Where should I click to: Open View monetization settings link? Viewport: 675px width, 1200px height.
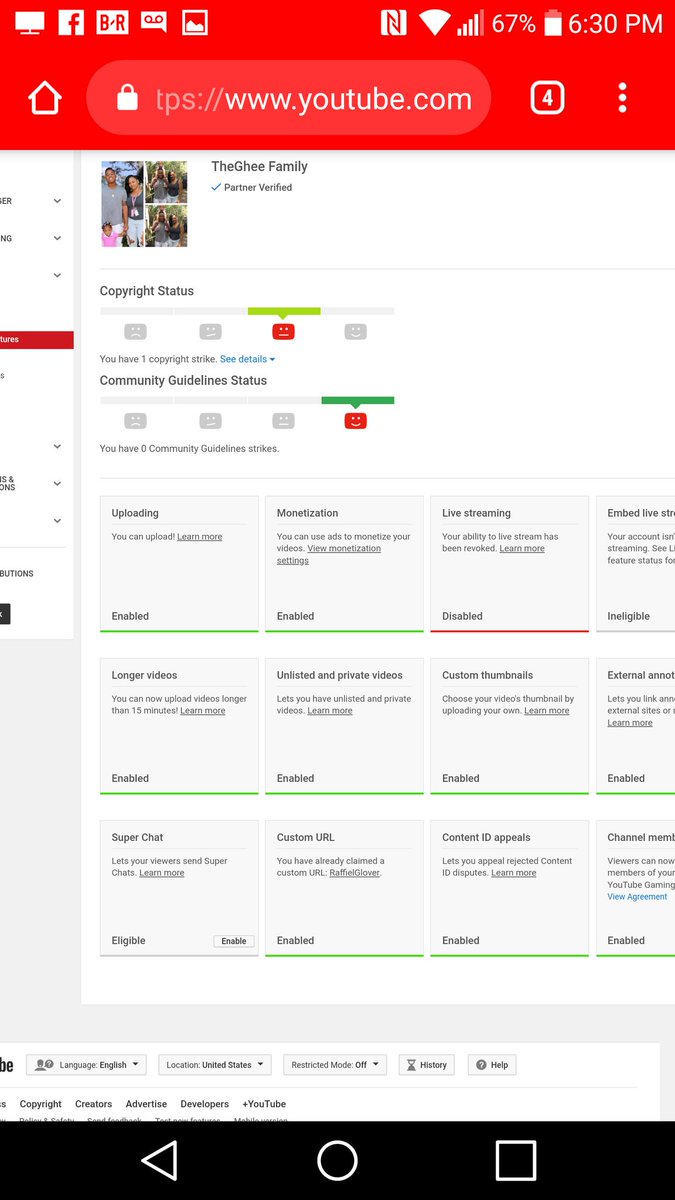[x=329, y=555]
